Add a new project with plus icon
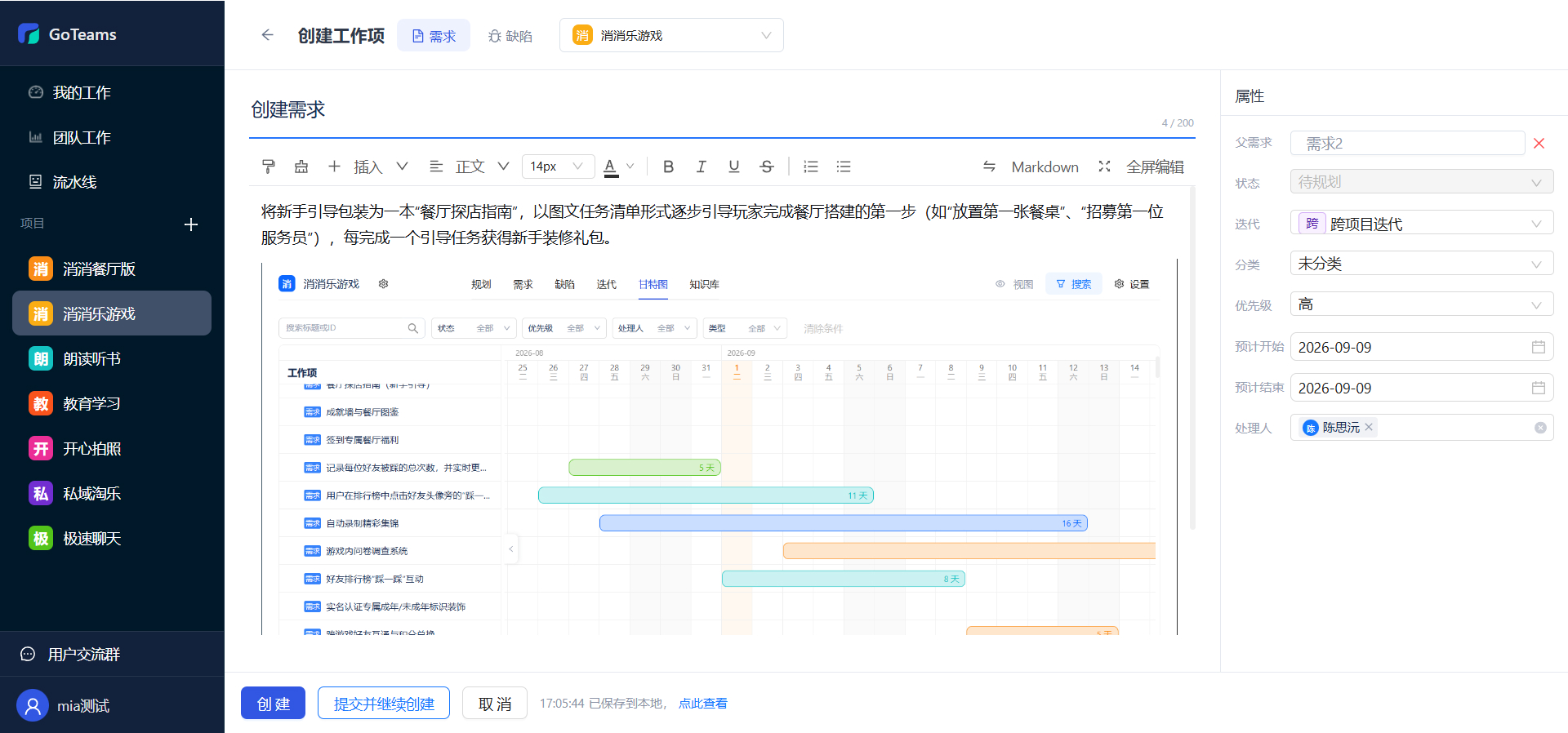This screenshot has width=1568, height=733. [191, 224]
